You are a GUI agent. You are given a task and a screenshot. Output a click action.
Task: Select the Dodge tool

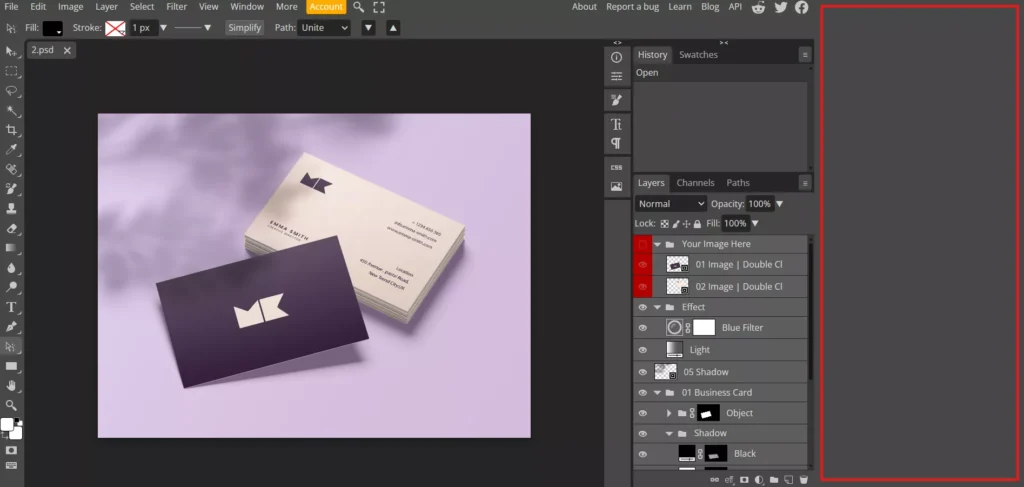(x=11, y=287)
